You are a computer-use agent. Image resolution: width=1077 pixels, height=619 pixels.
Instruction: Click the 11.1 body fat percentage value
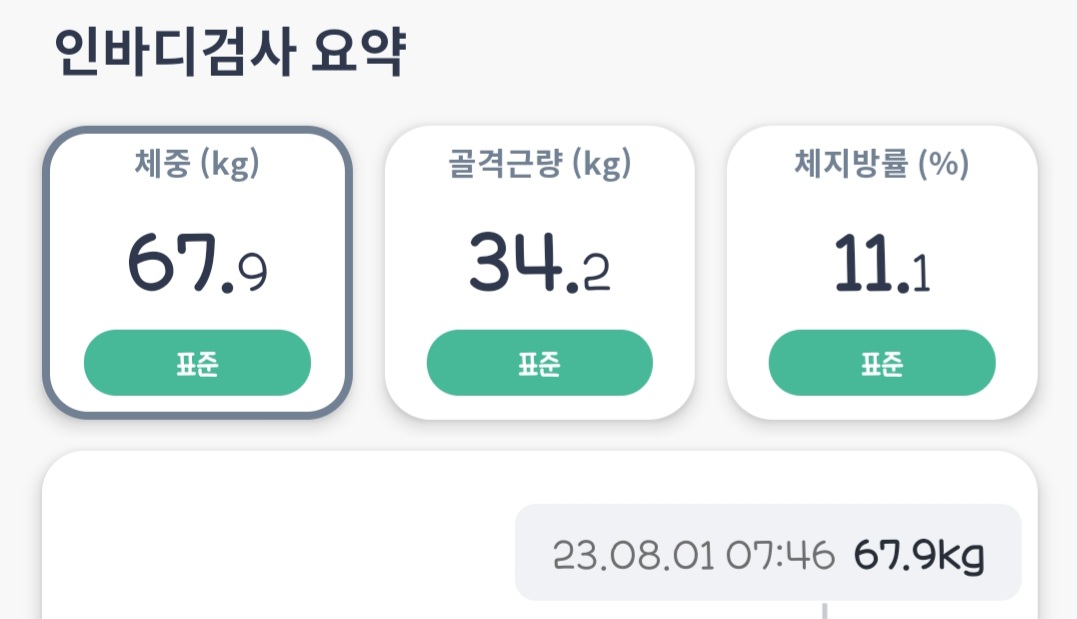882,263
